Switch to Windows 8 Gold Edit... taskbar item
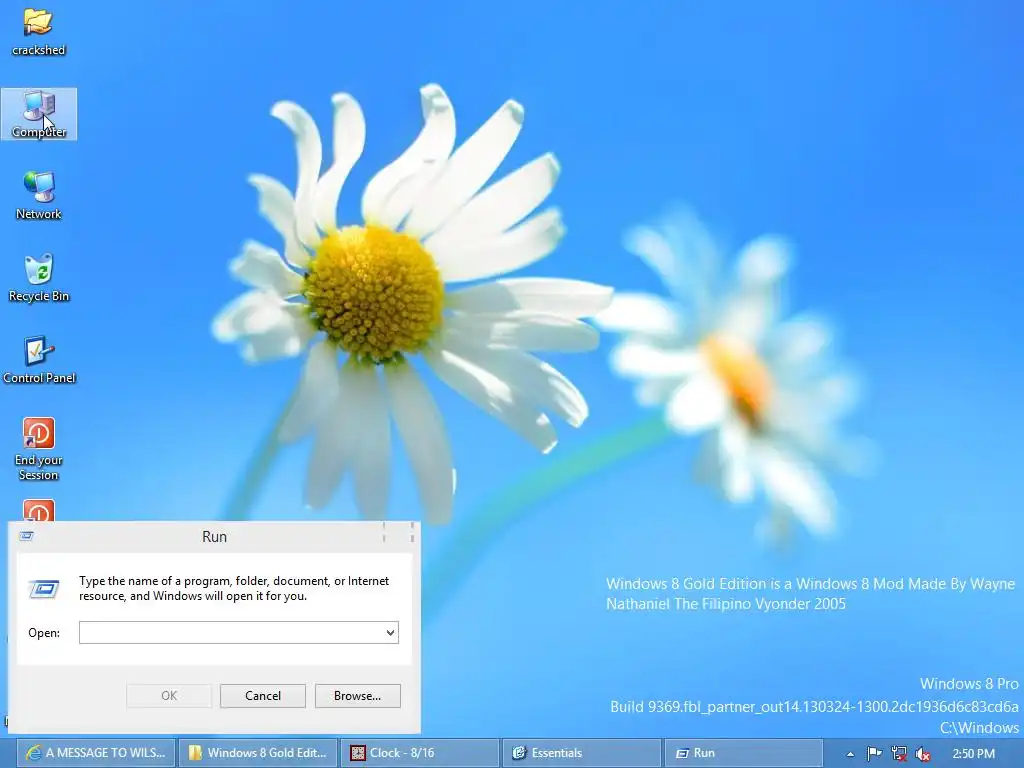Image resolution: width=1024 pixels, height=768 pixels. click(x=259, y=753)
